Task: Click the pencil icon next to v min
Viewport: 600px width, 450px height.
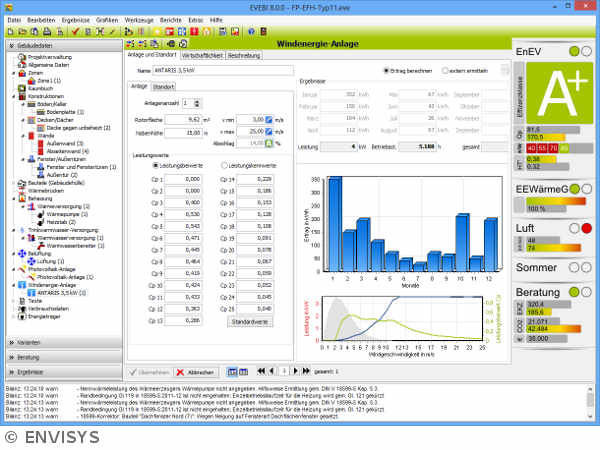Action: (x=268, y=119)
